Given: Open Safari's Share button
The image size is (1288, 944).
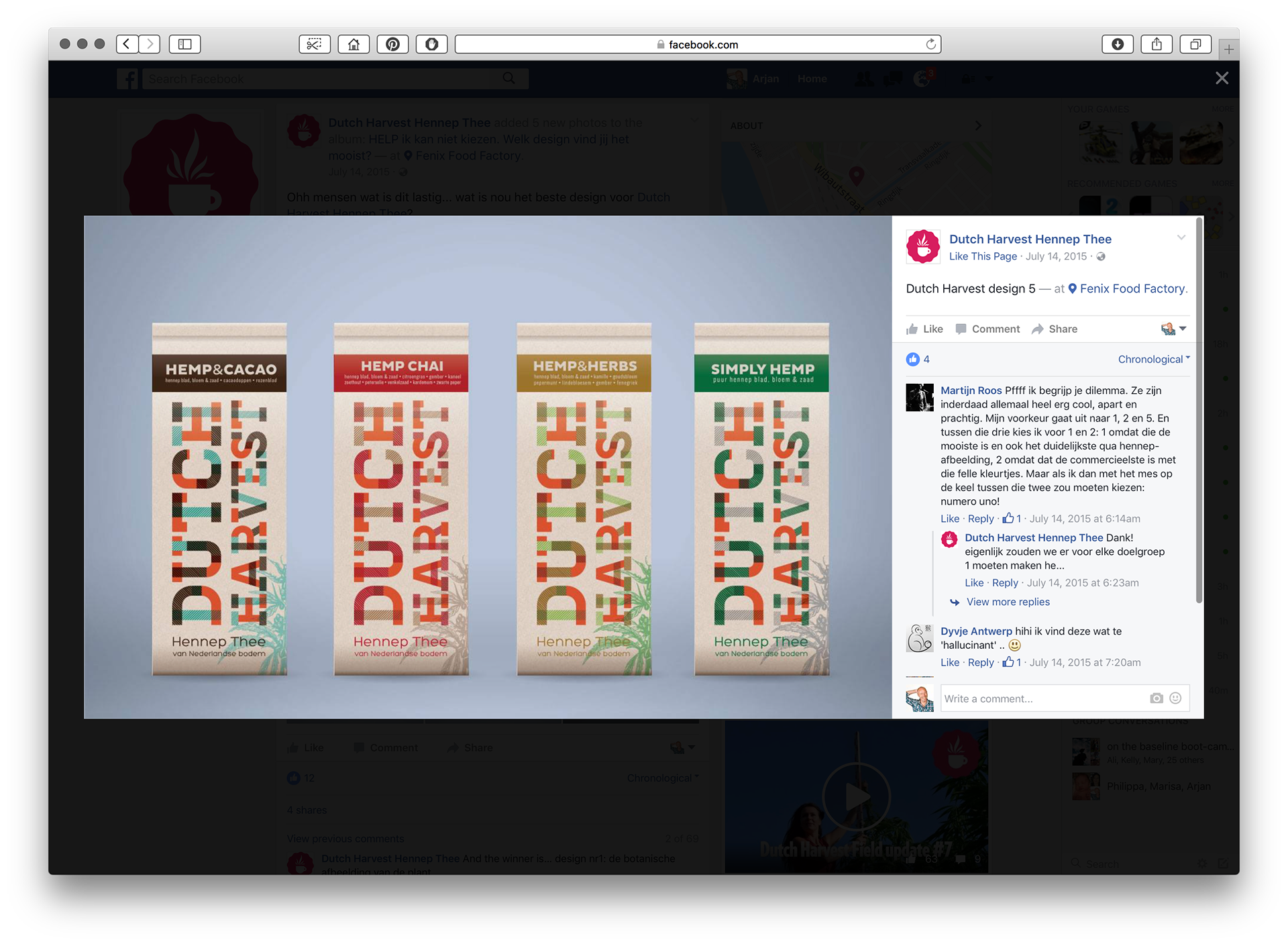Looking at the screenshot, I should tap(1157, 44).
